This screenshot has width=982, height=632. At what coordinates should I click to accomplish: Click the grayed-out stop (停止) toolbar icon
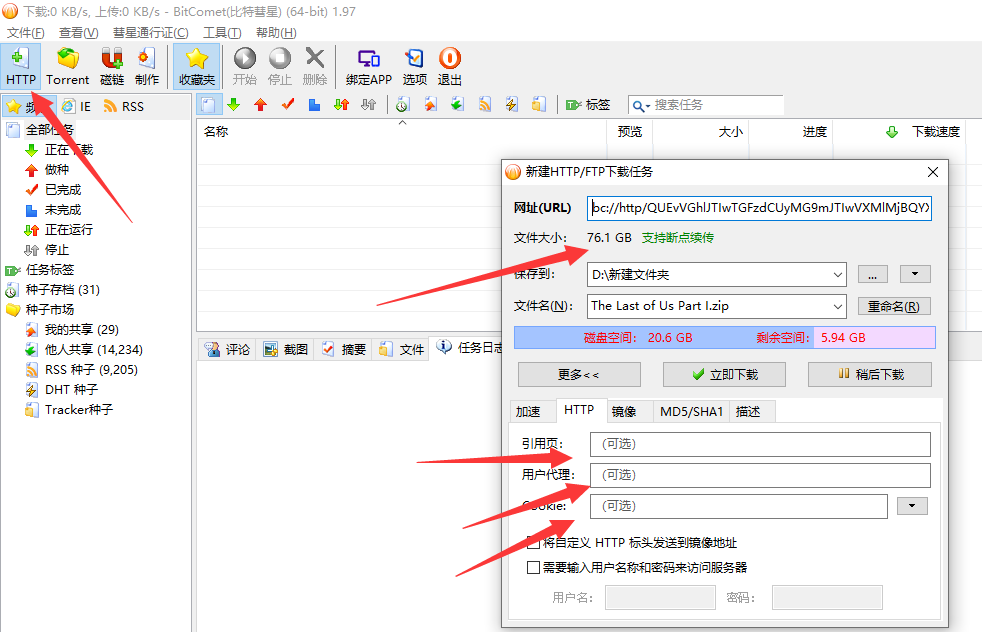[280, 66]
